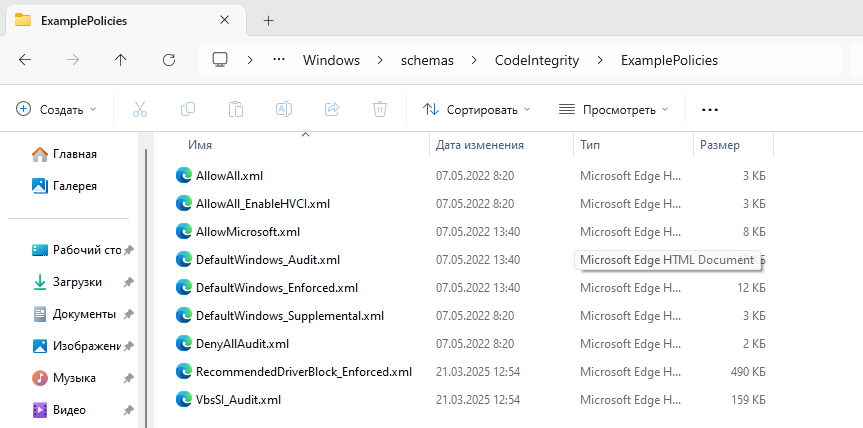The width and height of the screenshot is (863, 428).
Task: Click CodeIntegrity in the breadcrumb path
Action: [537, 60]
